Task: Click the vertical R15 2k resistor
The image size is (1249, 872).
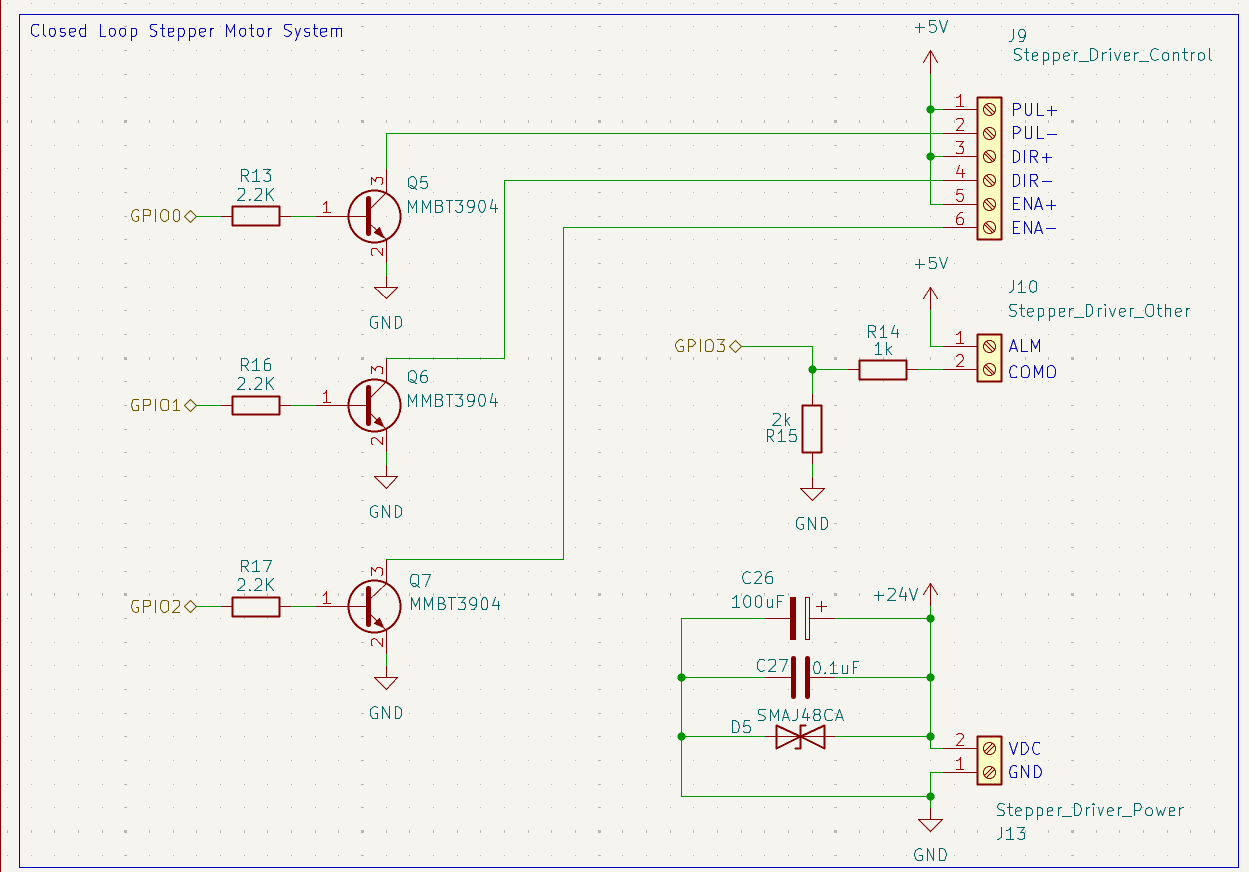Action: [812, 429]
